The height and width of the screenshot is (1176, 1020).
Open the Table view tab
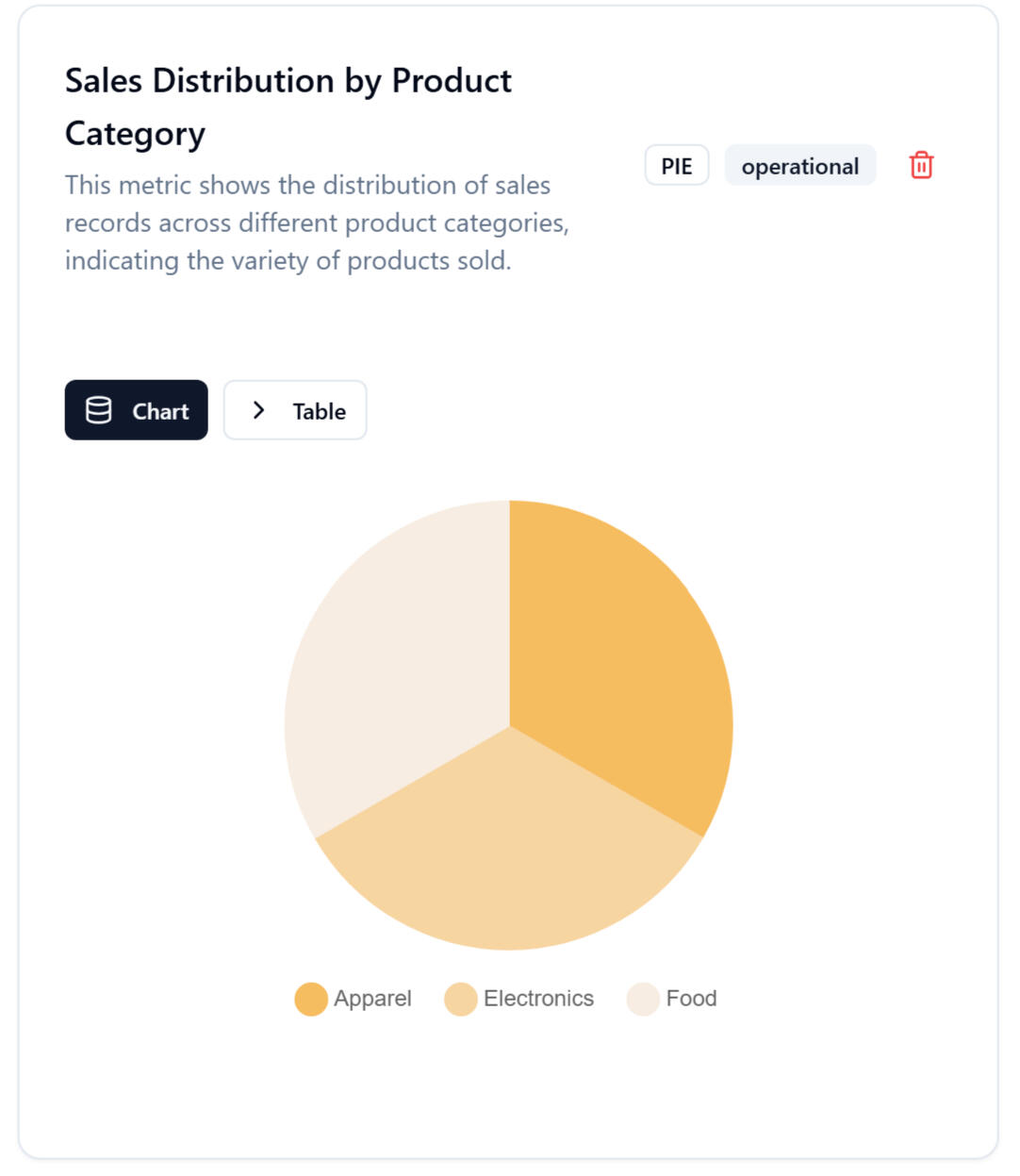point(295,410)
